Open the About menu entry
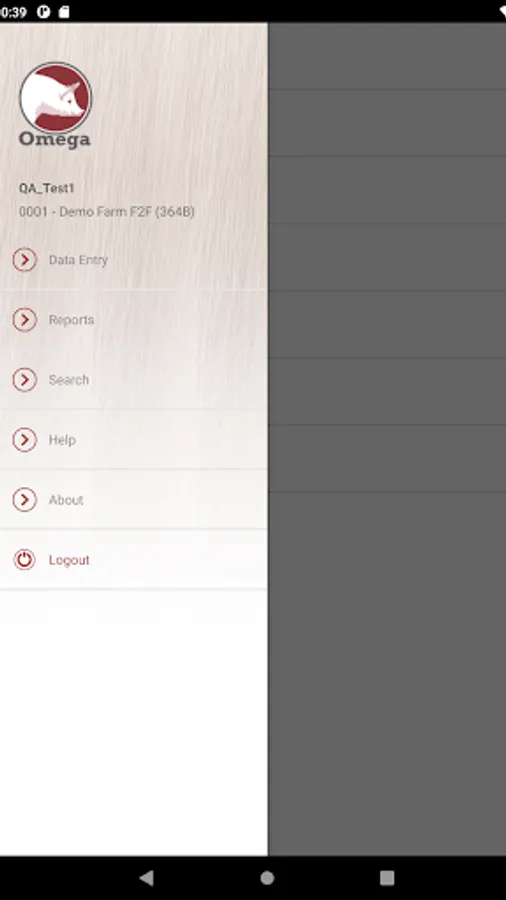Viewport: 506px width, 900px height. 134,500
